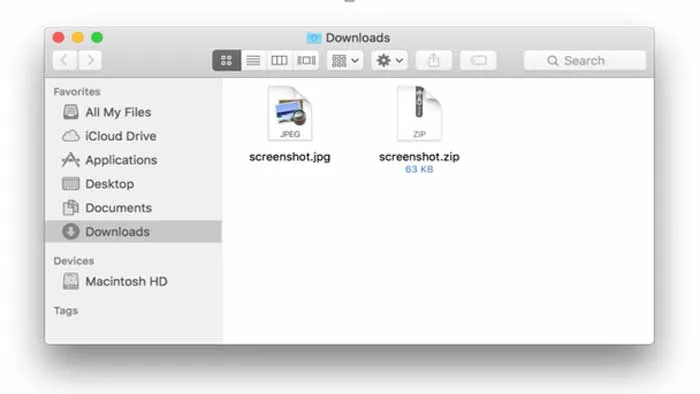The width and height of the screenshot is (700, 394).
Task: Click the Favorites section header
Action: [77, 91]
